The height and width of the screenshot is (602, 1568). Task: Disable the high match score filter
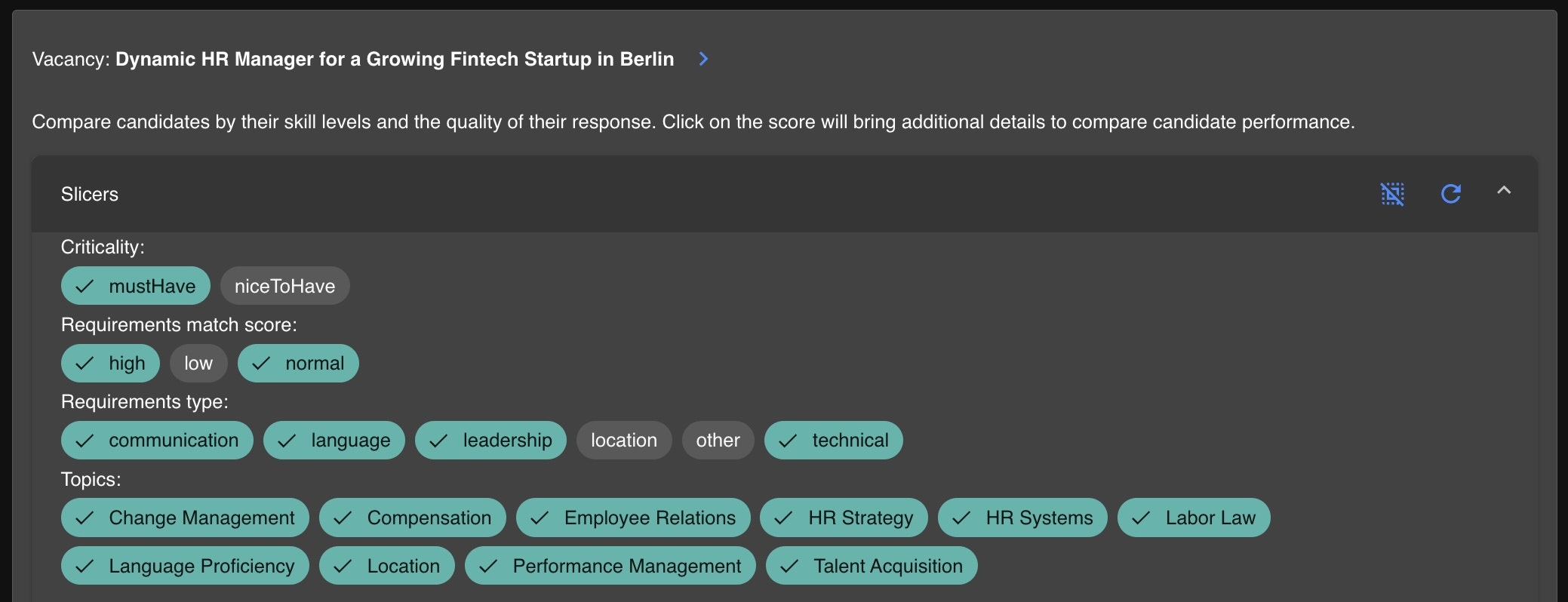[110, 364]
